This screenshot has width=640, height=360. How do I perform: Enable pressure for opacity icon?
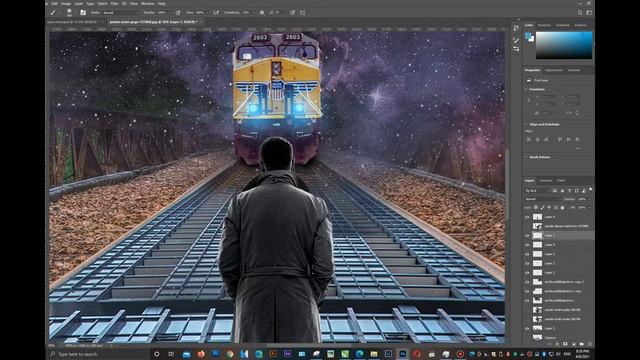[178, 13]
